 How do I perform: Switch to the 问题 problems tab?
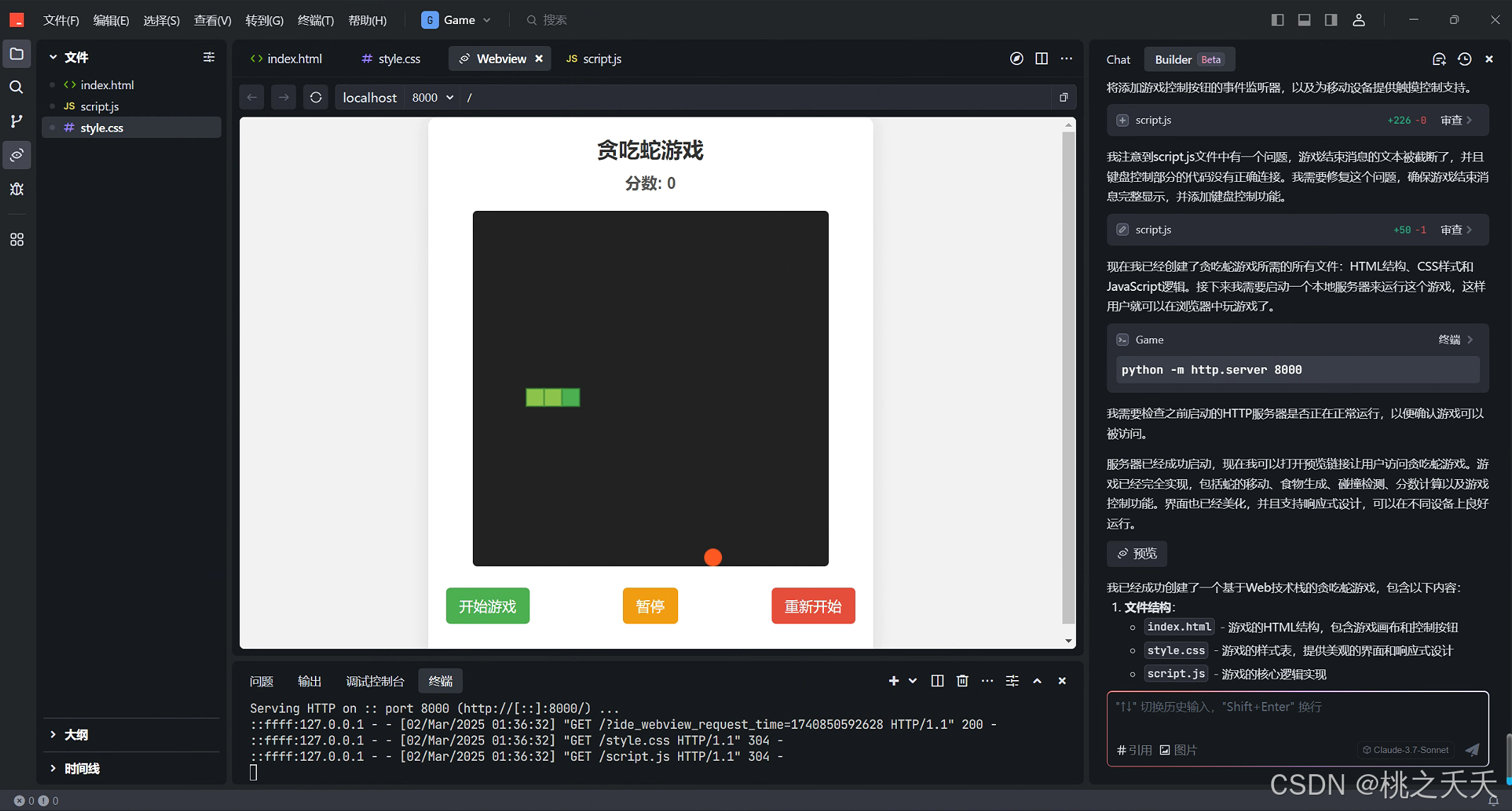261,681
